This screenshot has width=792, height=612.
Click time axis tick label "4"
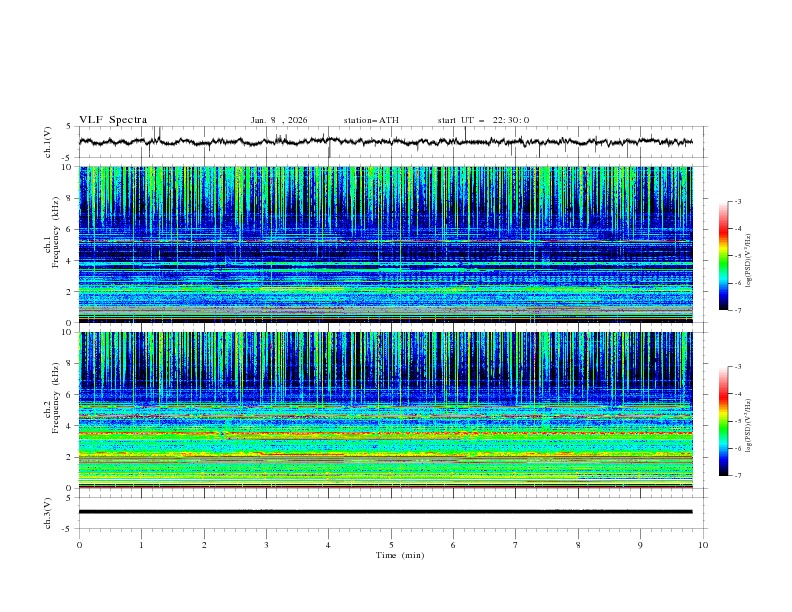coord(329,545)
